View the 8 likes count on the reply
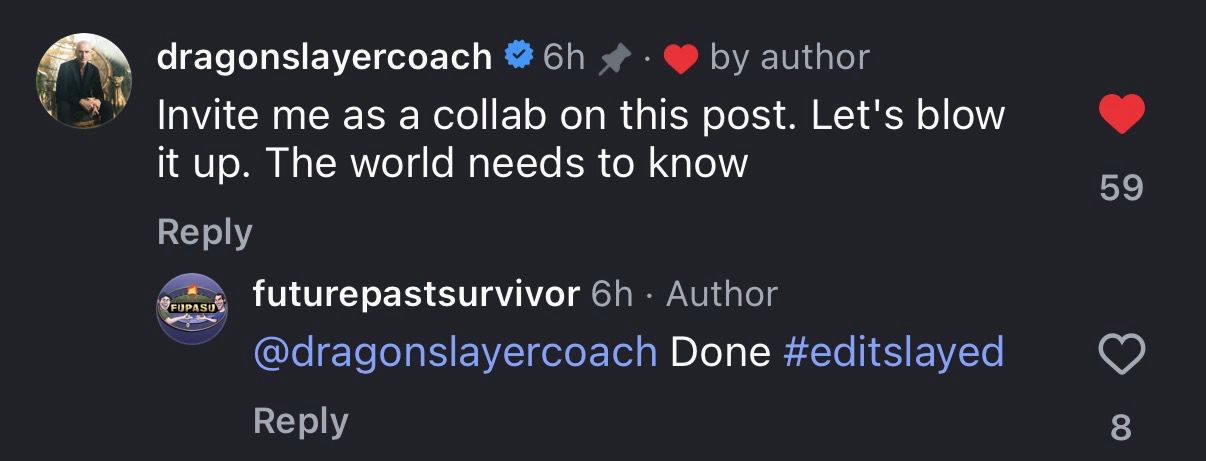Viewport: 1206px width, 461px height. (x=1121, y=428)
